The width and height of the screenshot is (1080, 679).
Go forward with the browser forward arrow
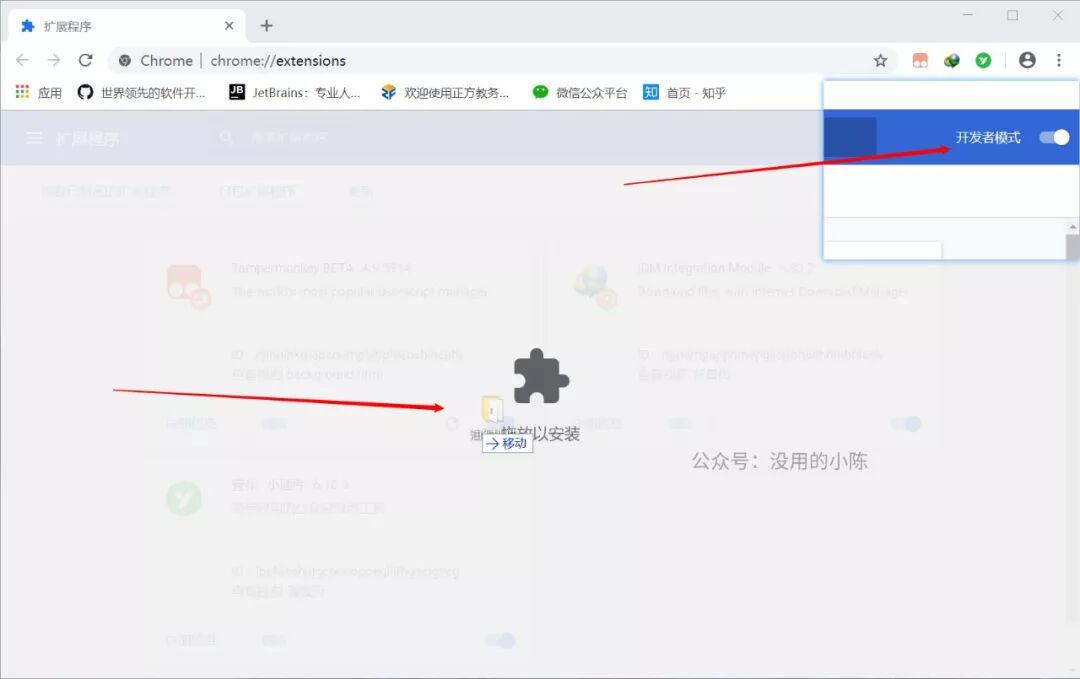pos(54,61)
